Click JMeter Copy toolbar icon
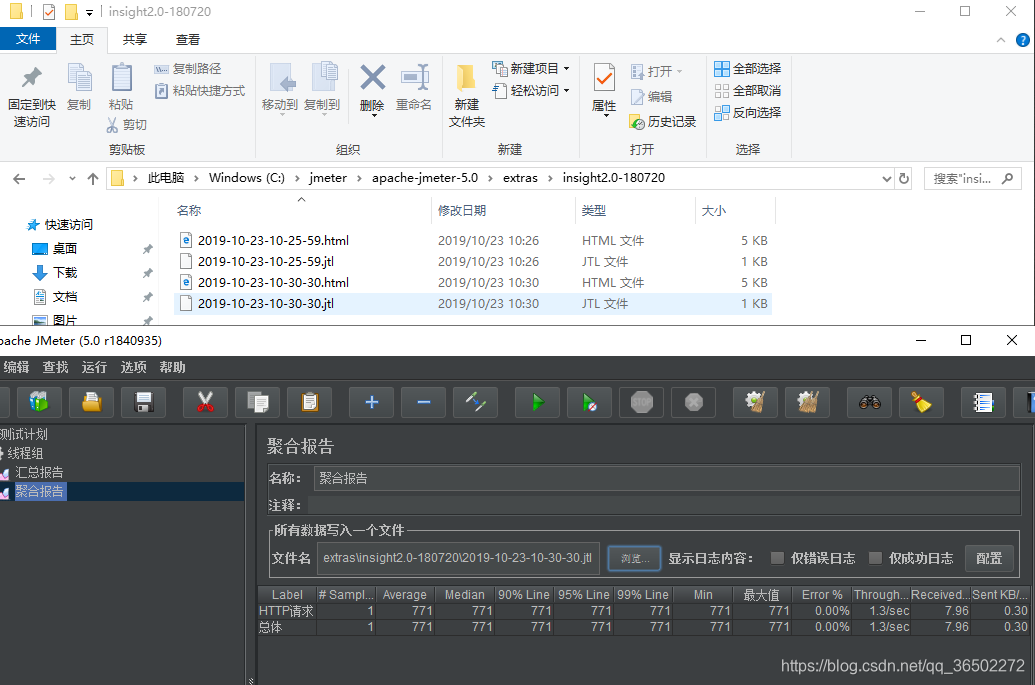Image resolution: width=1035 pixels, height=685 pixels. pos(257,402)
